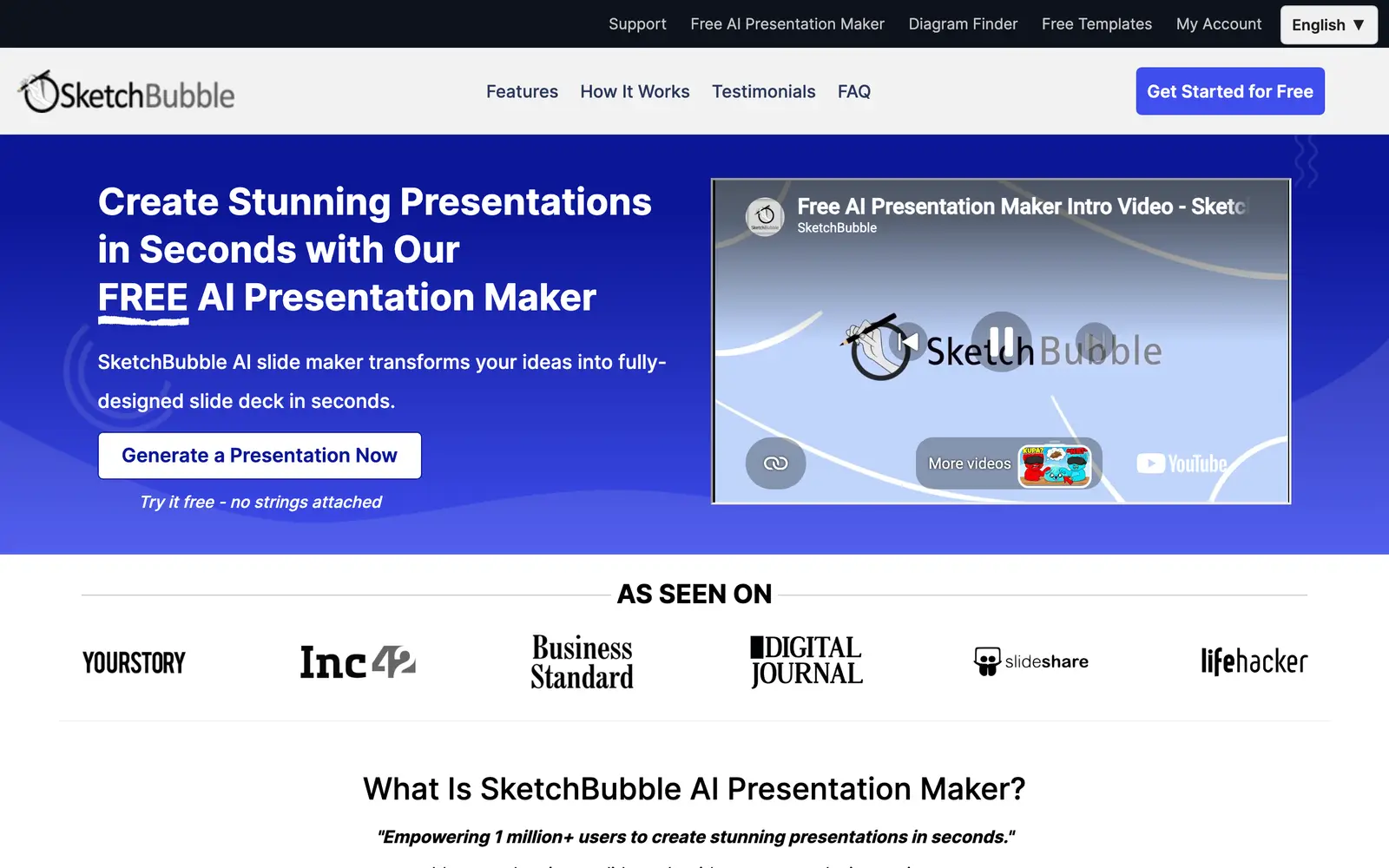Copy the video link with the chain icon
The image size is (1389, 868).
775,464
